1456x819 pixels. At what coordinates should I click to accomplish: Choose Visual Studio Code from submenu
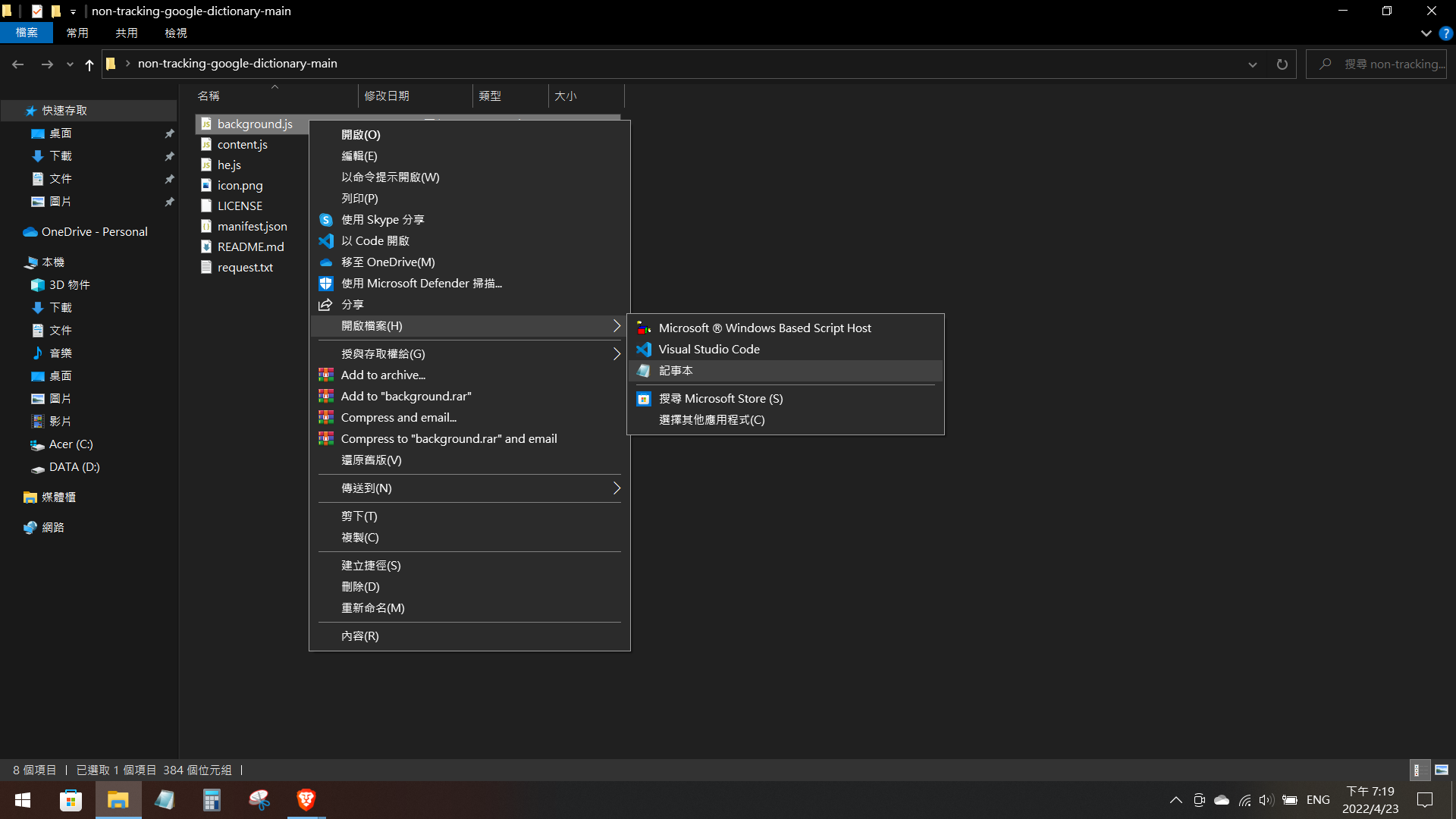(x=708, y=350)
